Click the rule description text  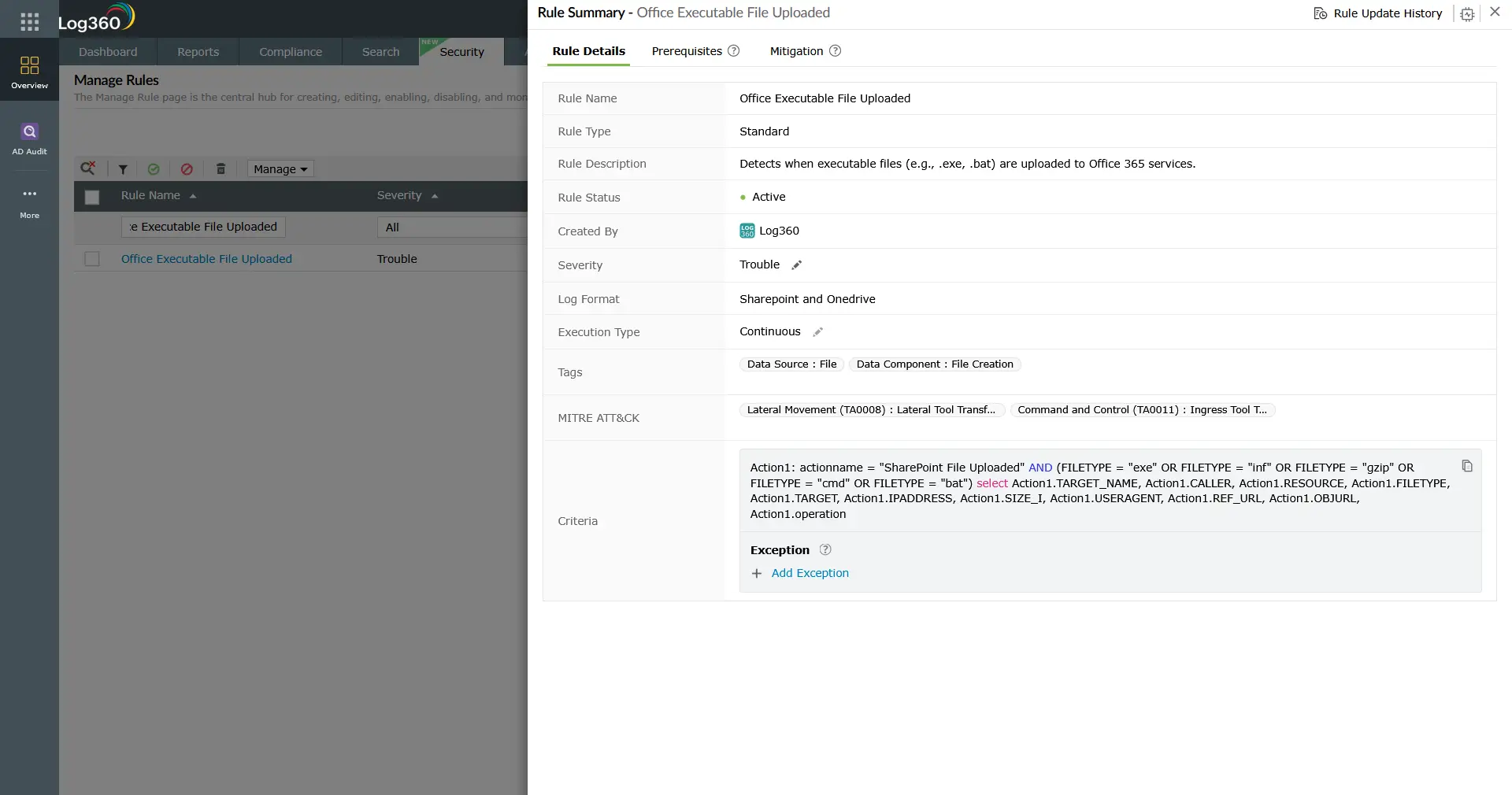[967, 164]
